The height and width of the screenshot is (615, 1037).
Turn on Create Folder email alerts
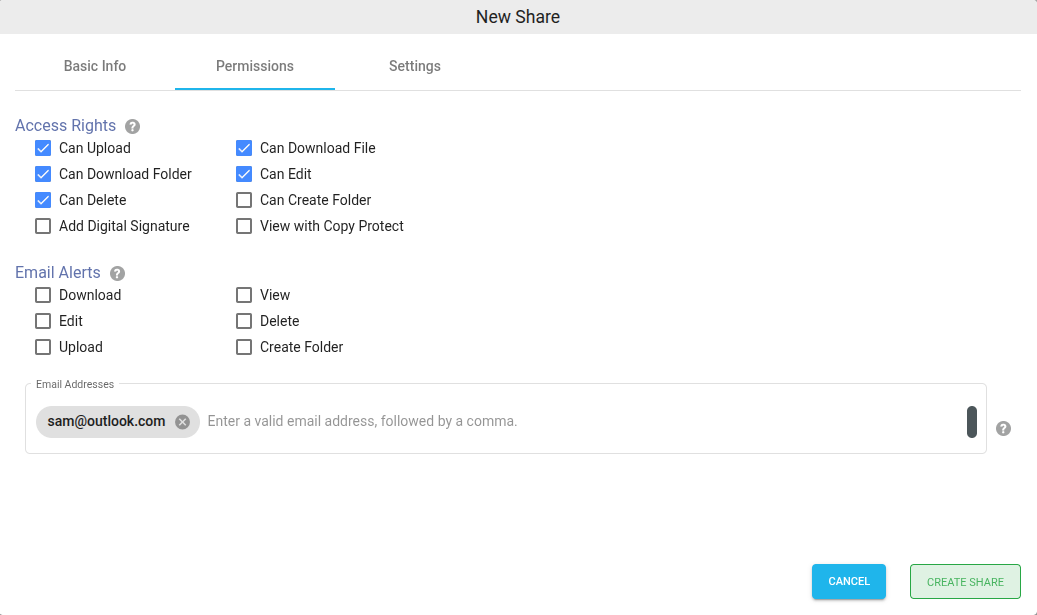click(244, 346)
